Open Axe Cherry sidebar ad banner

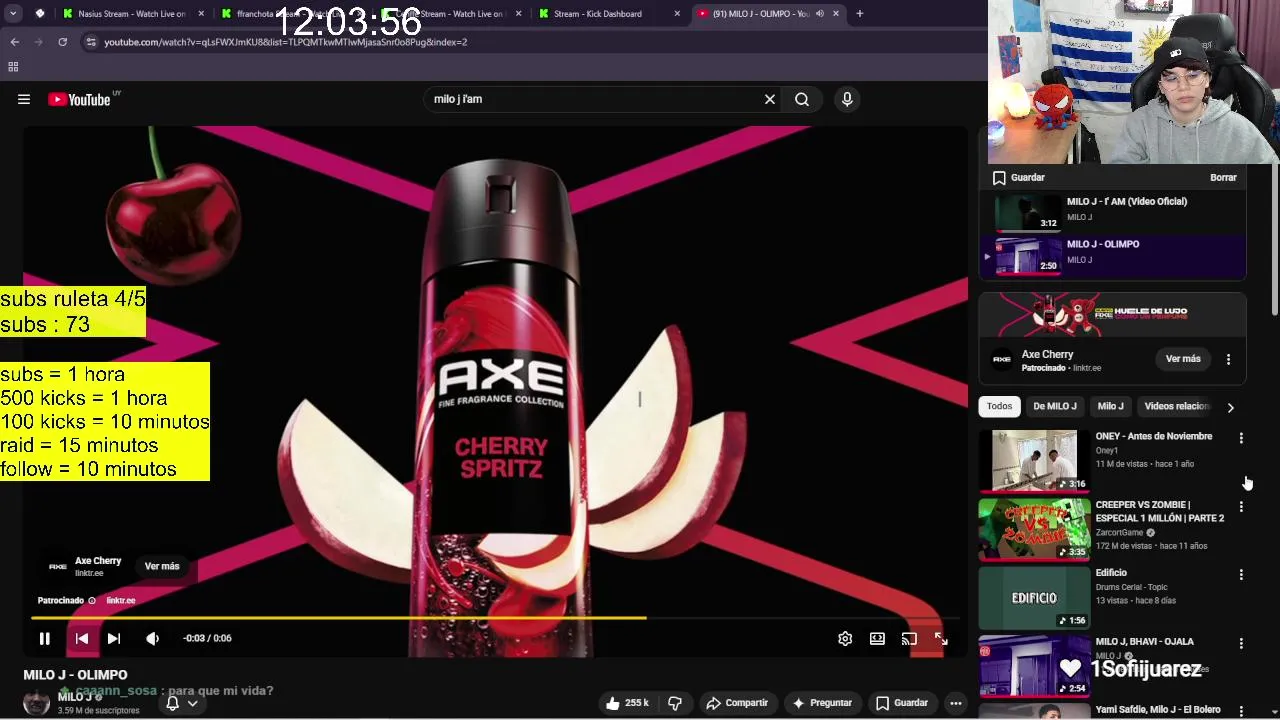click(1112, 315)
